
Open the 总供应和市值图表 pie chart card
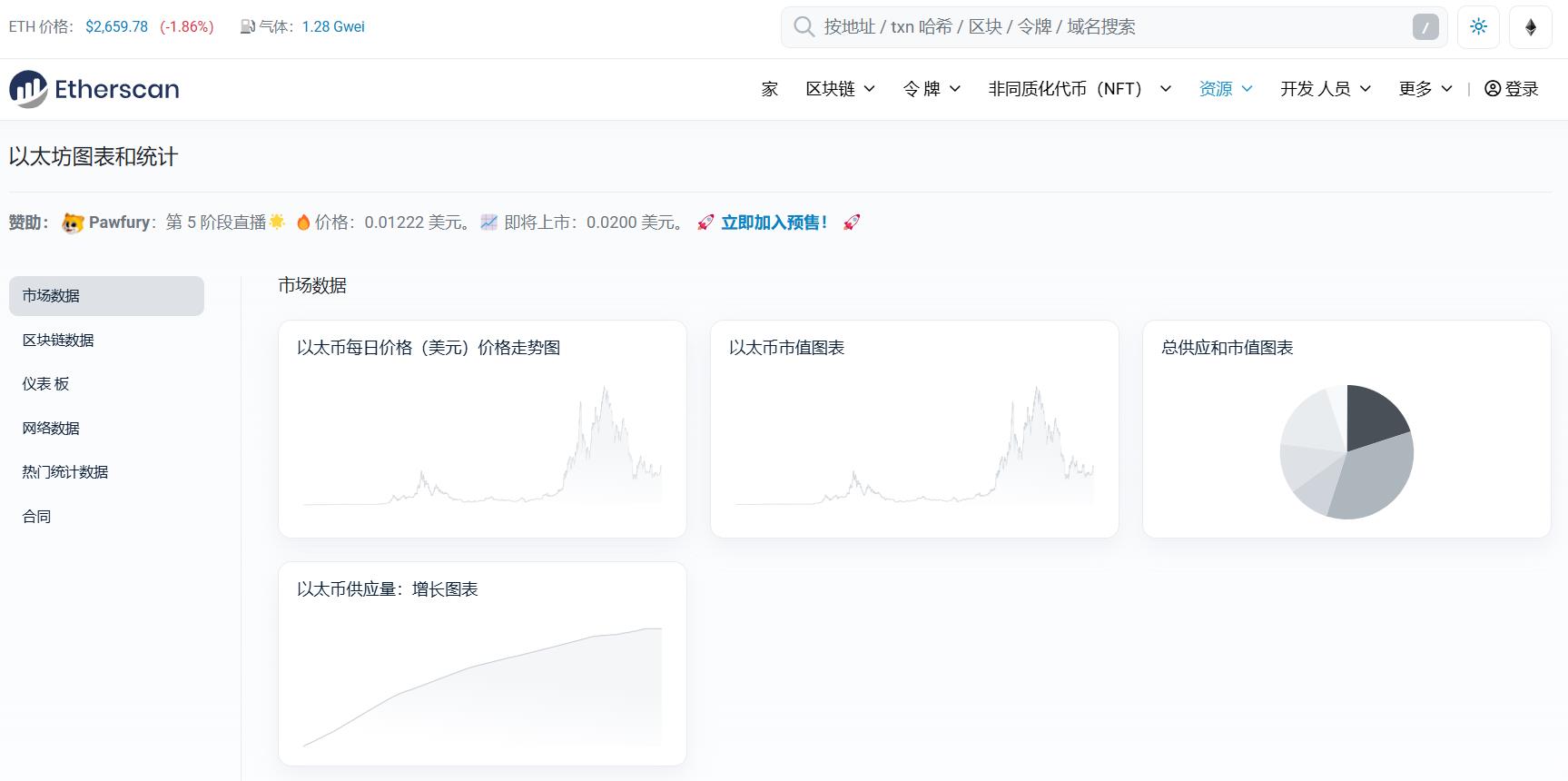[x=1346, y=429]
